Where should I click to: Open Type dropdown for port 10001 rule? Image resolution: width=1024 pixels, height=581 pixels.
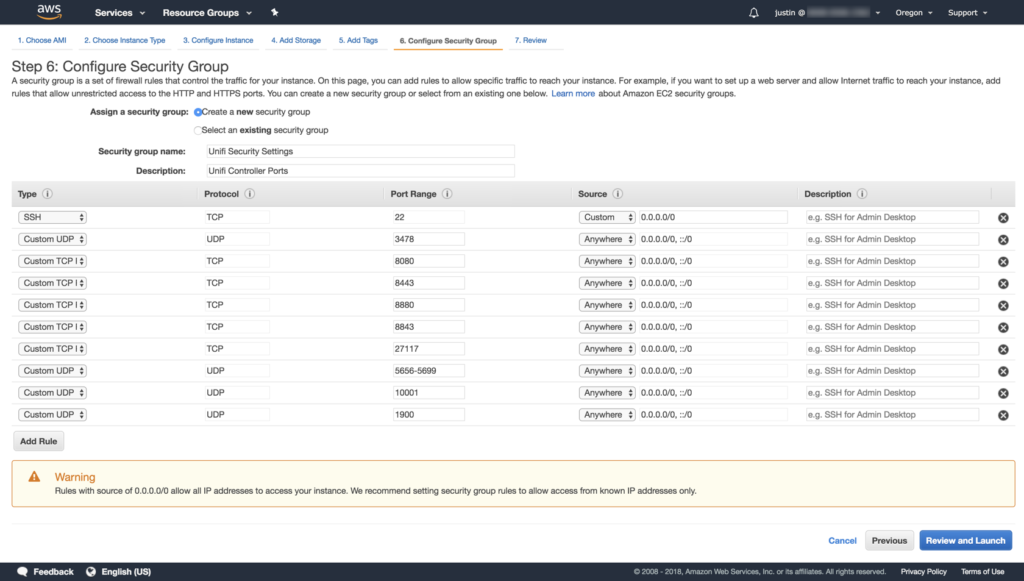pos(52,393)
